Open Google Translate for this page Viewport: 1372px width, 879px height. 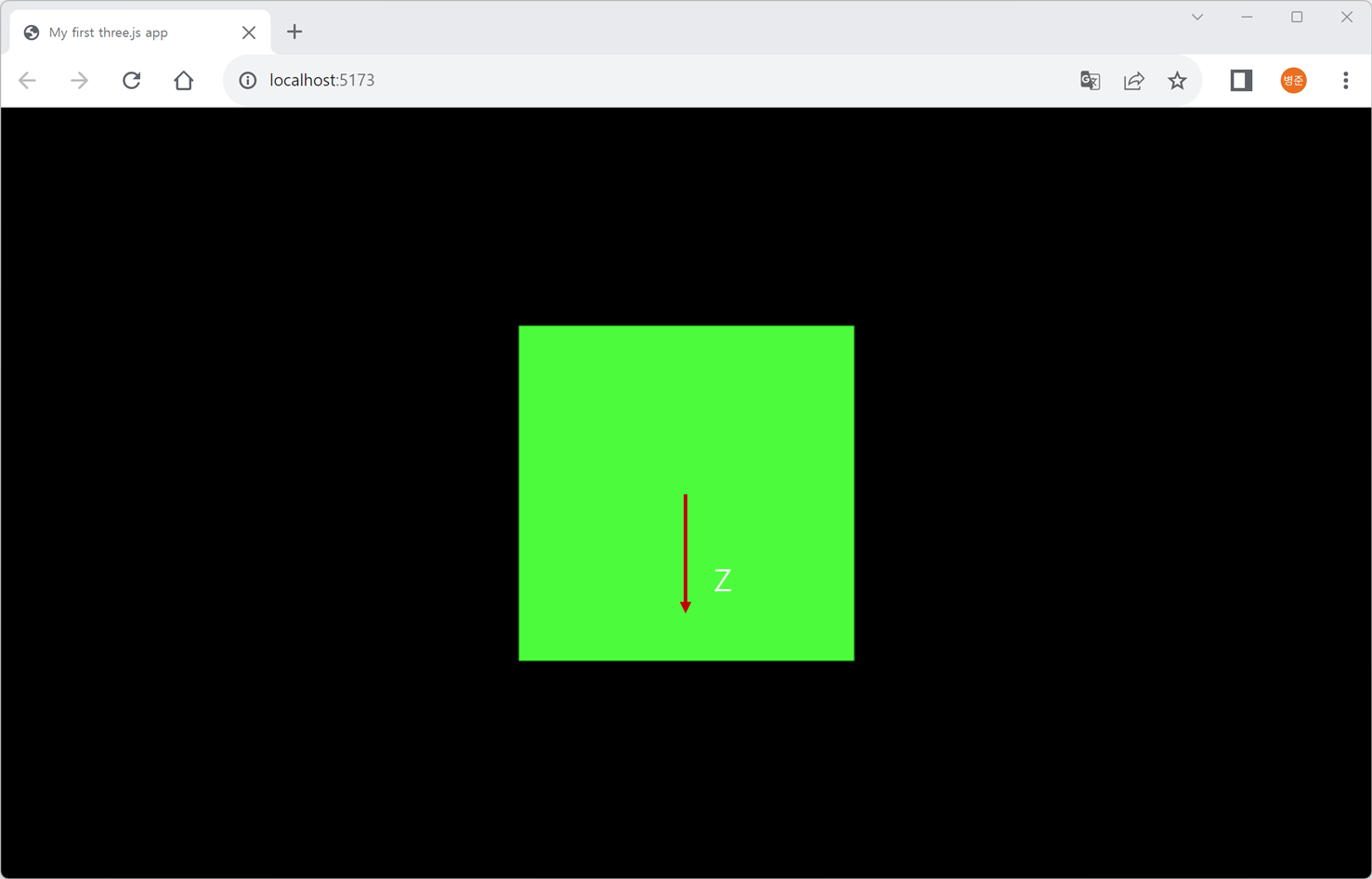click(x=1090, y=81)
